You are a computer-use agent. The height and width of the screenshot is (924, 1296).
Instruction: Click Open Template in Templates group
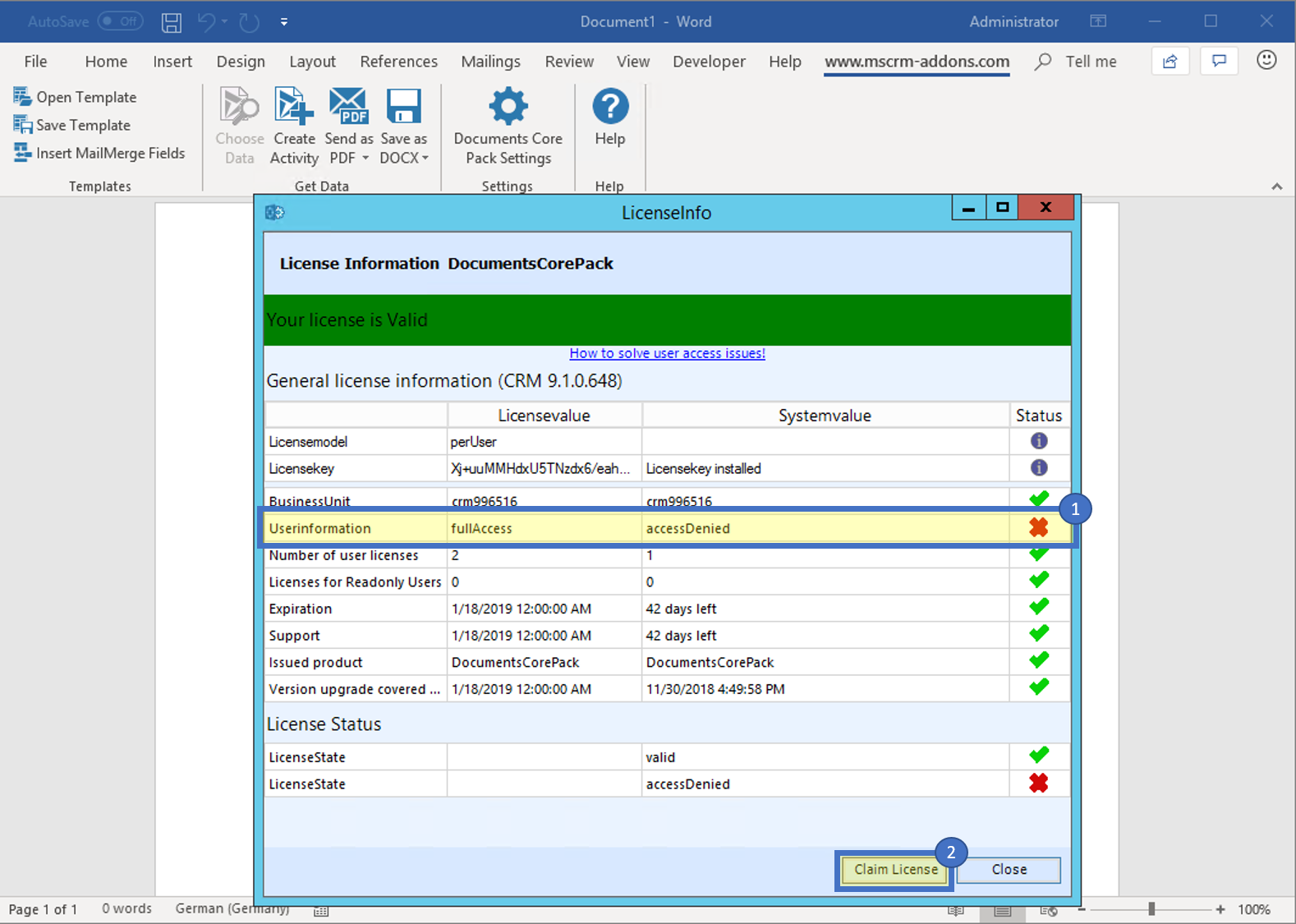click(75, 97)
